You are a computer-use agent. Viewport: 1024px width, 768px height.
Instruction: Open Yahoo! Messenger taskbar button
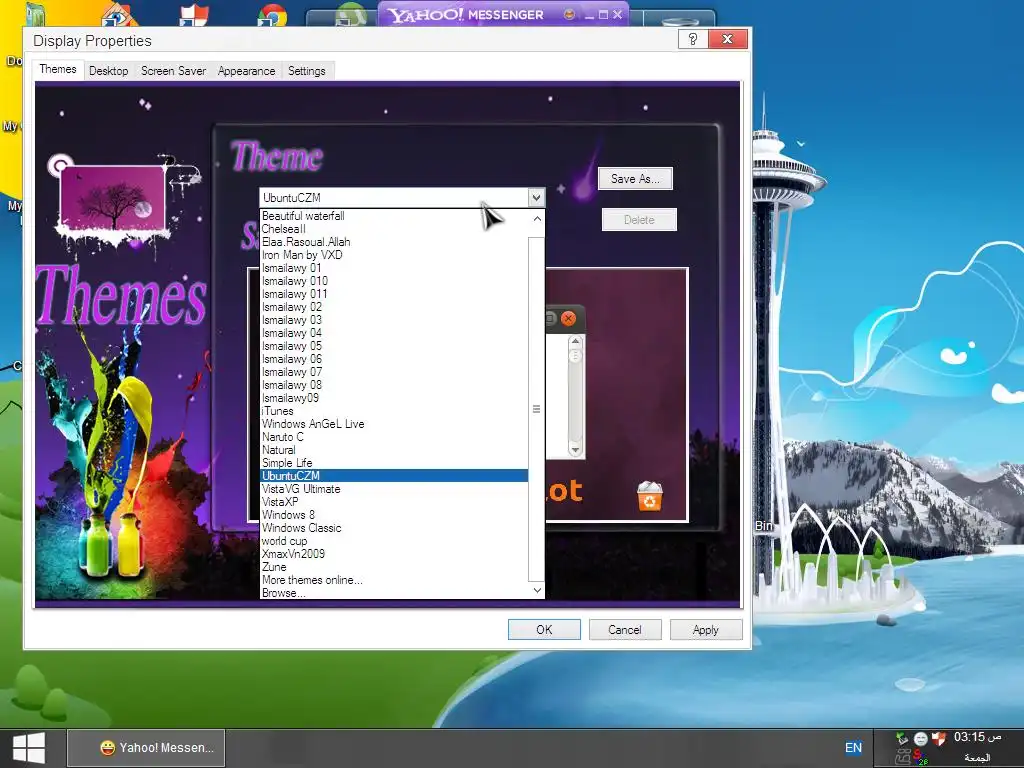tap(146, 748)
